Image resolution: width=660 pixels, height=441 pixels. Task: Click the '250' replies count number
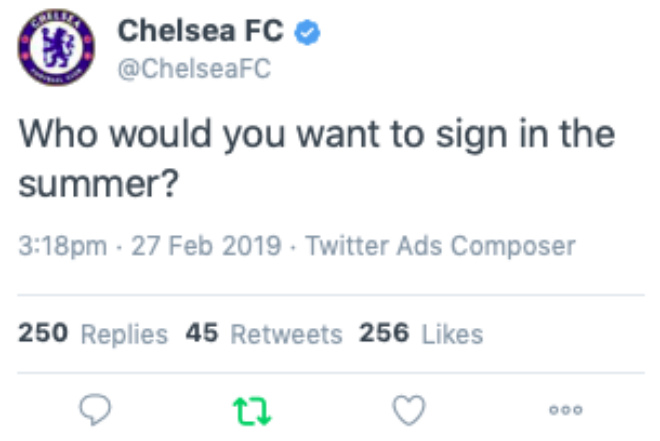(x=43, y=334)
